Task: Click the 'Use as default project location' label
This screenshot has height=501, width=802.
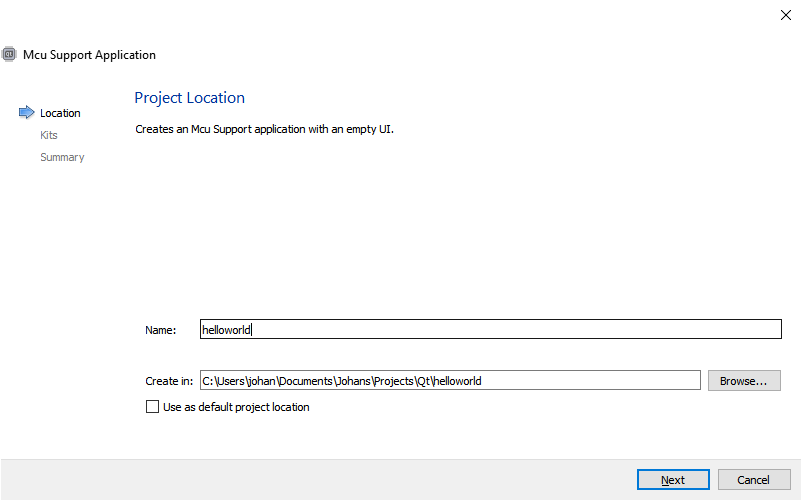Action: click(236, 407)
